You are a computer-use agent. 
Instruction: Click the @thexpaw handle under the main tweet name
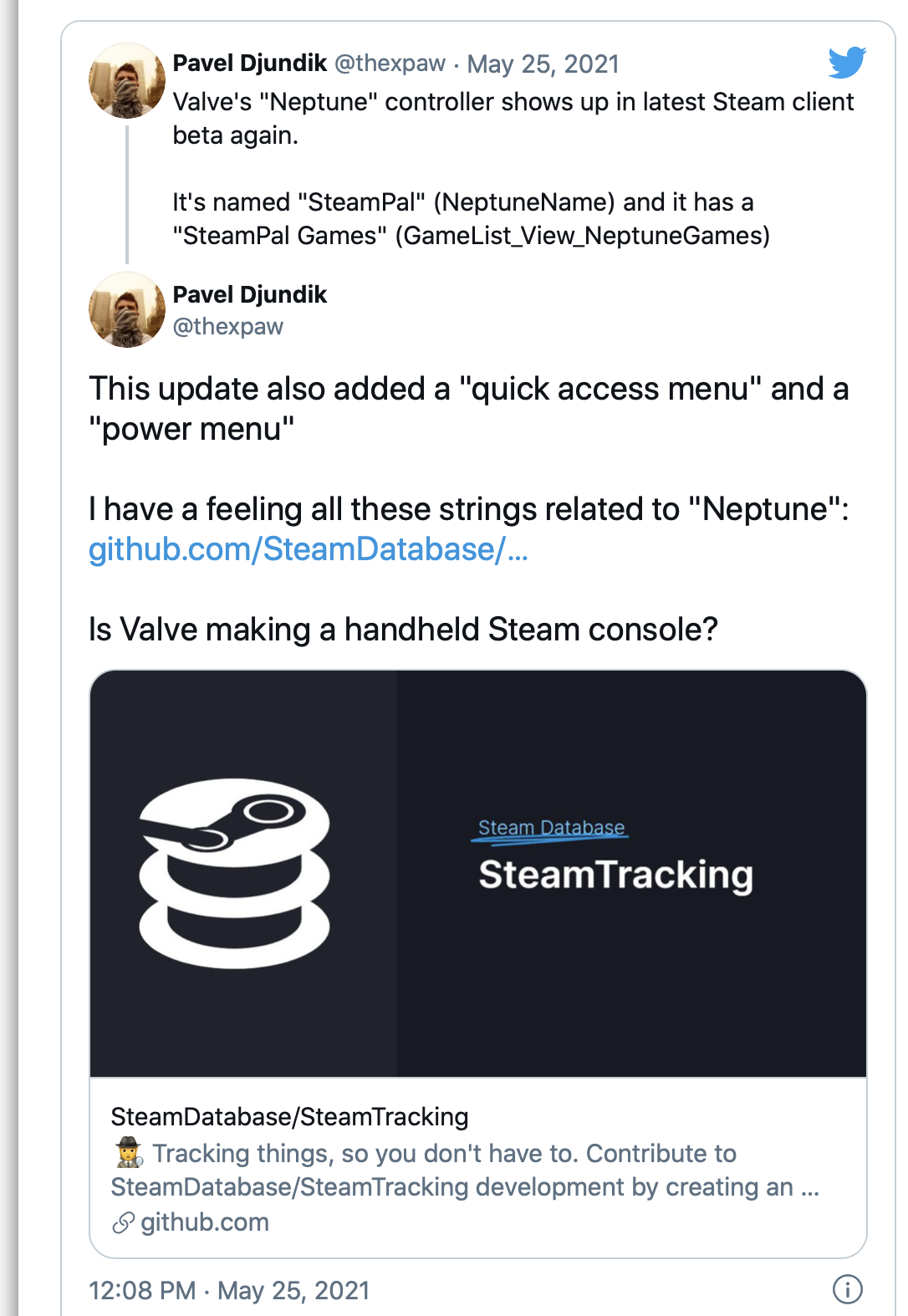coord(227,327)
